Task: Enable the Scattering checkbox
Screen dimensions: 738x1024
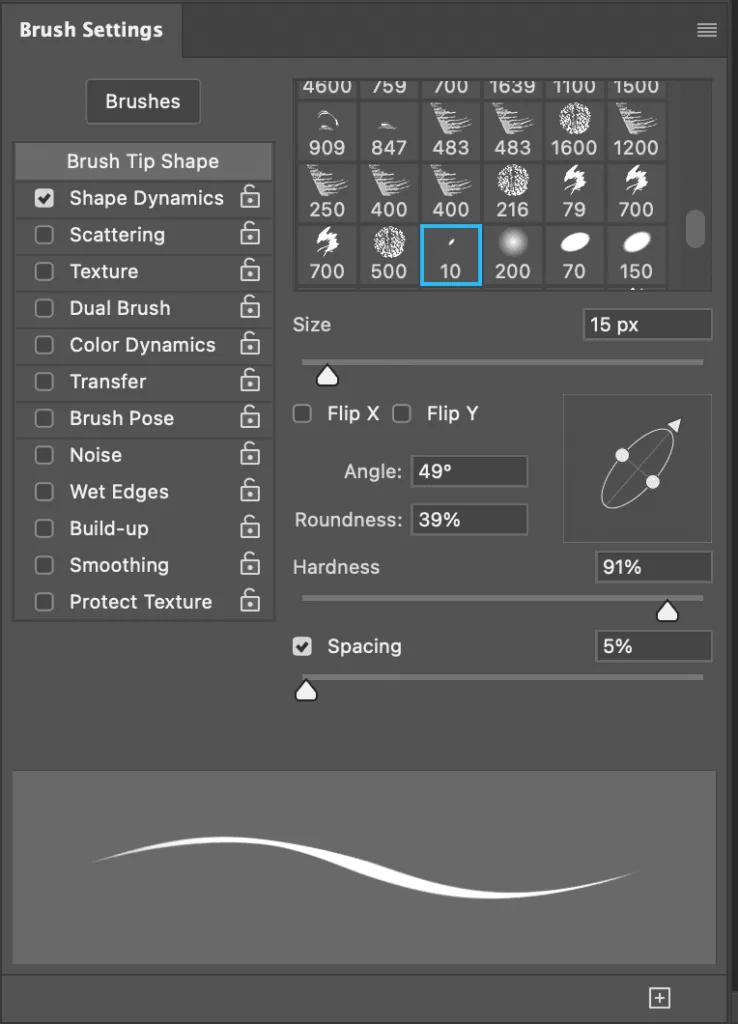Action: [x=44, y=234]
